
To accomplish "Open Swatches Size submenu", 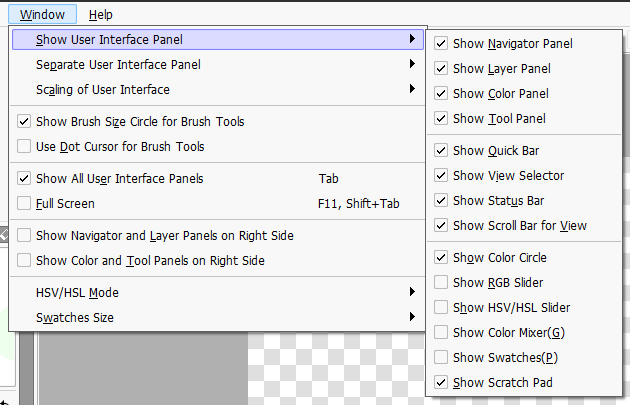I will coord(217,317).
